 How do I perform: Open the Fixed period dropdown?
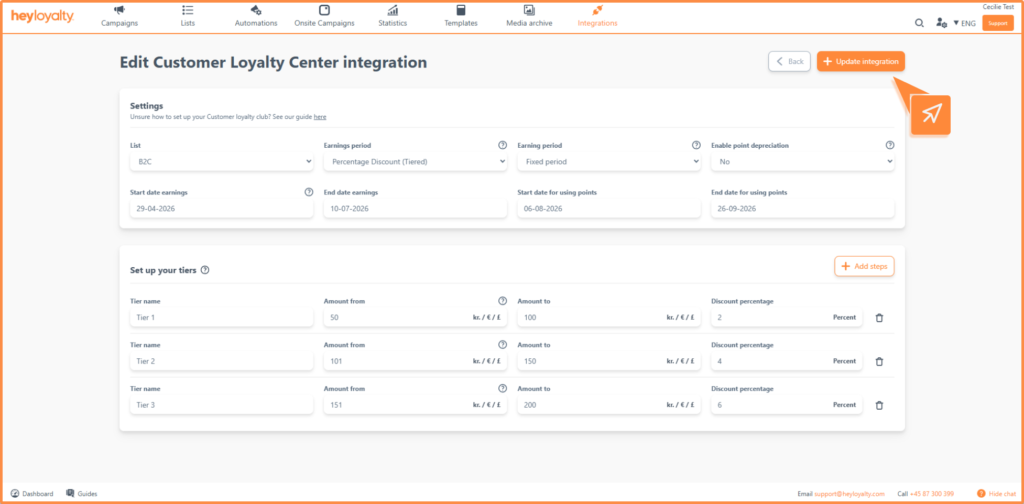(609, 161)
